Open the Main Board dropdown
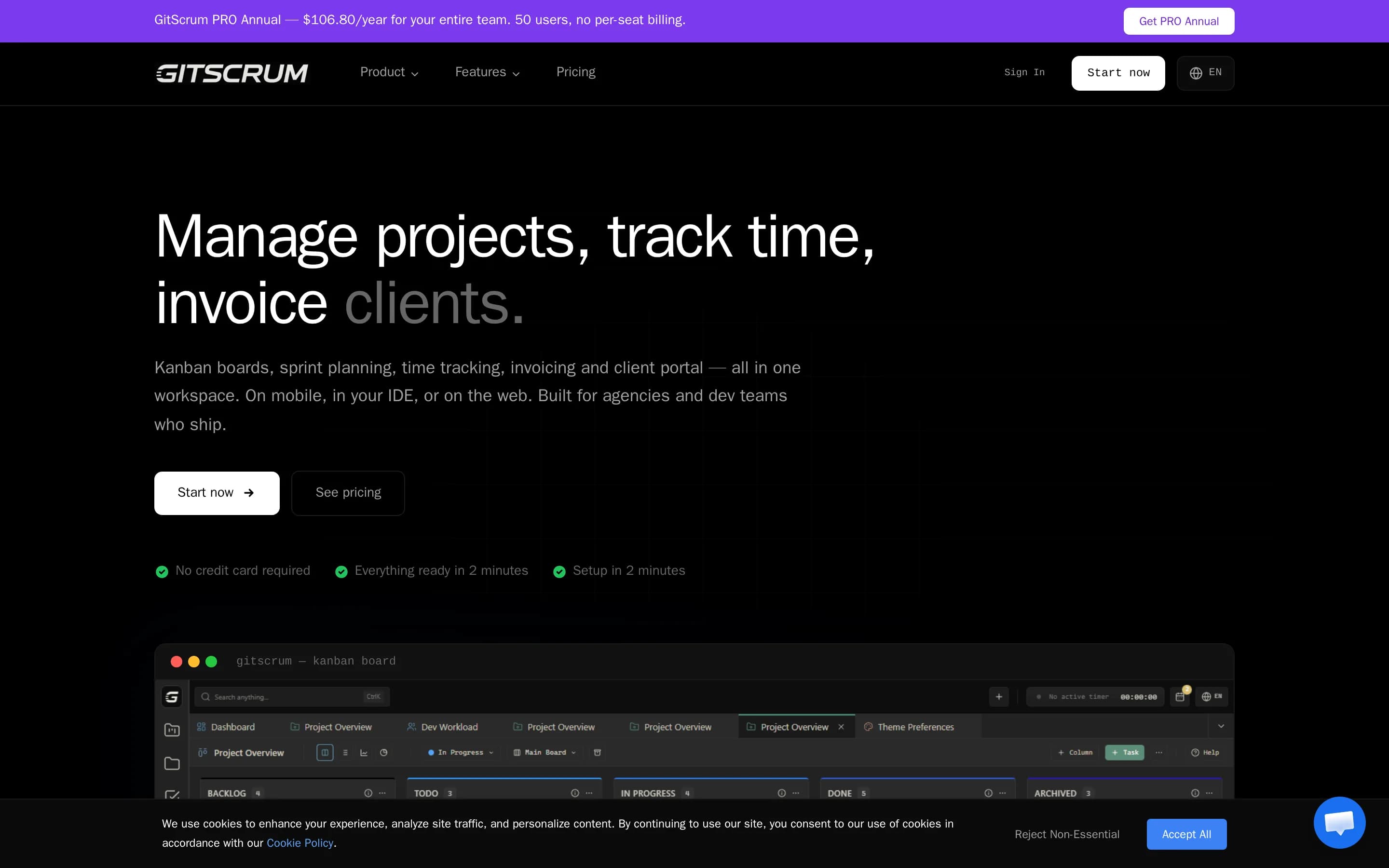Image resolution: width=1389 pixels, height=868 pixels. pyautogui.click(x=544, y=752)
